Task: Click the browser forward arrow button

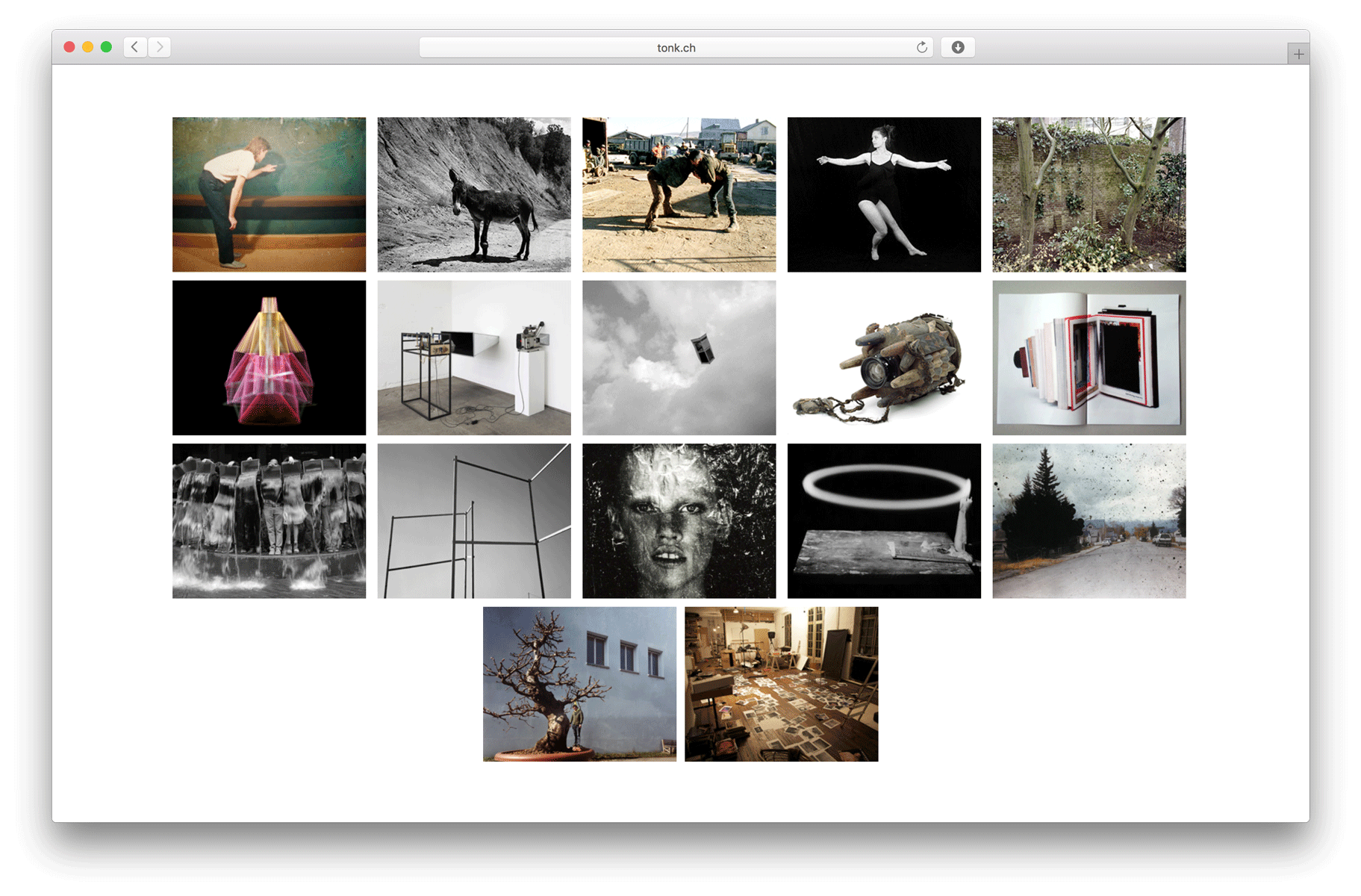Action: point(160,47)
